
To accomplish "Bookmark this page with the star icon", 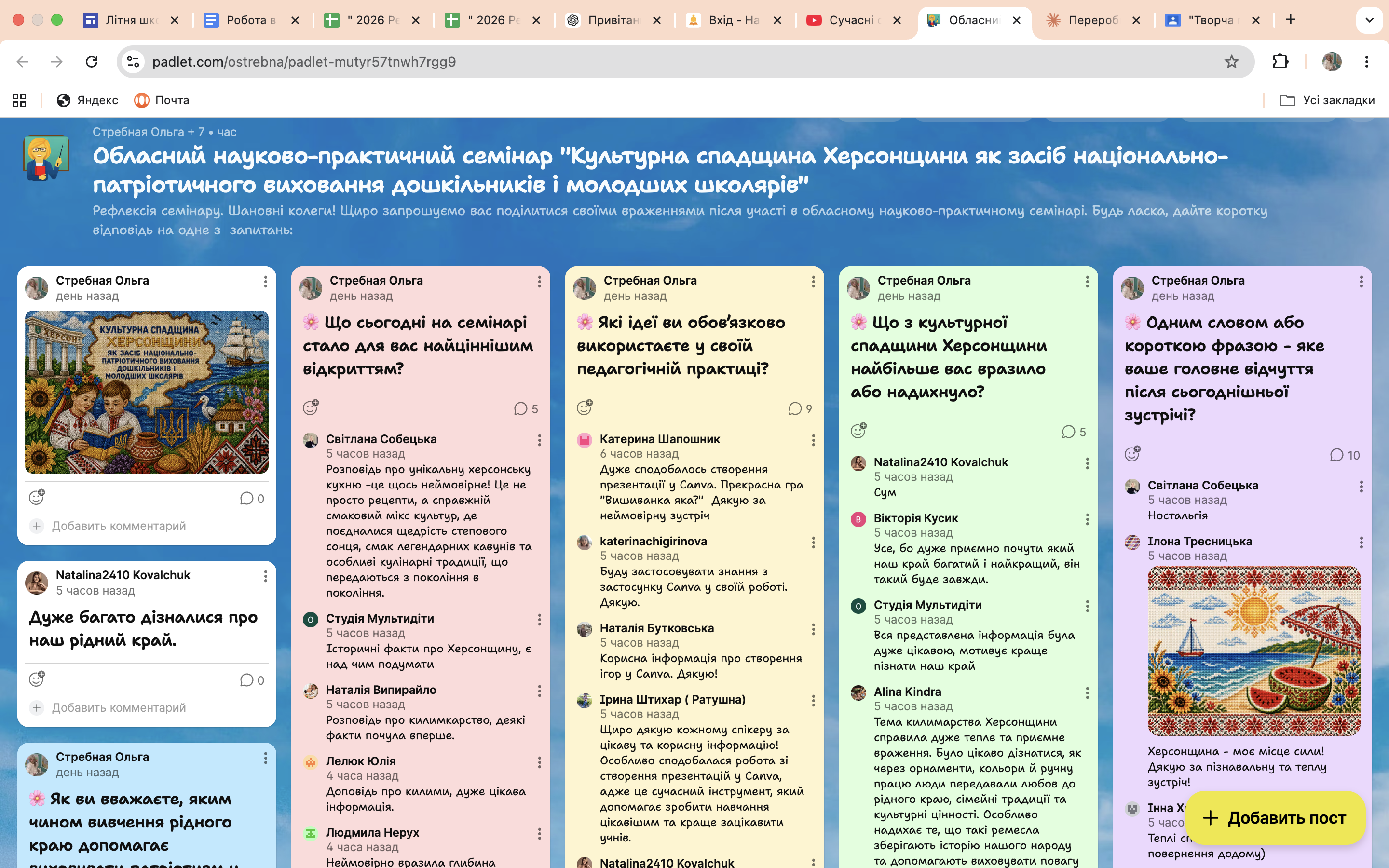I will point(1231,61).
